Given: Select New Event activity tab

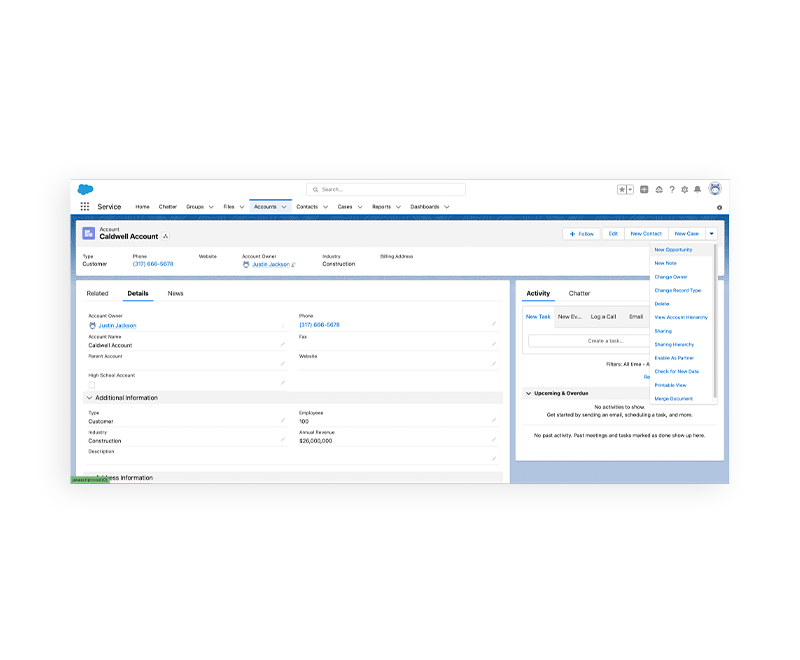Looking at the screenshot, I should click(x=569, y=317).
